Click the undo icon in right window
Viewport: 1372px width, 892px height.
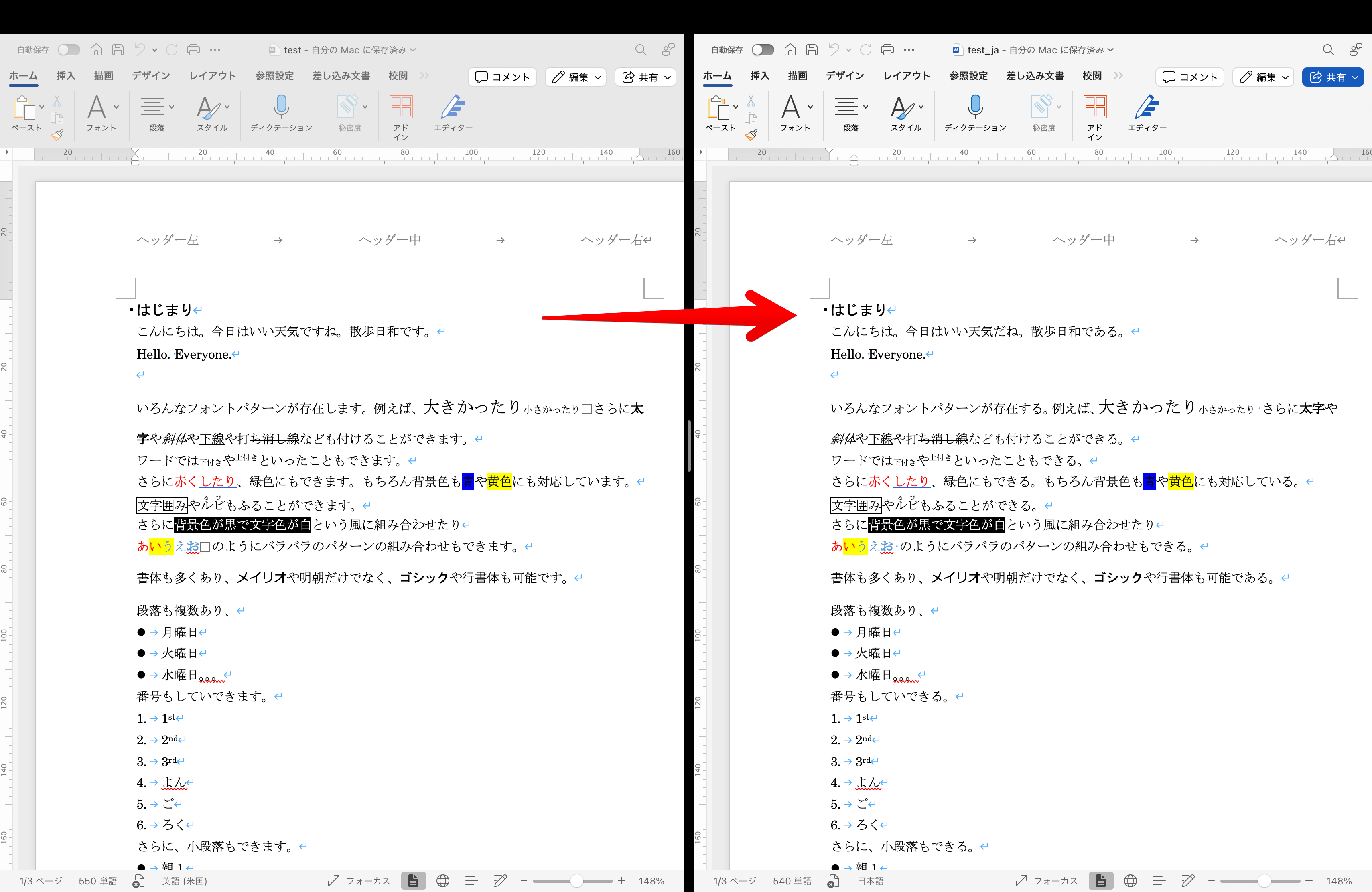click(834, 50)
